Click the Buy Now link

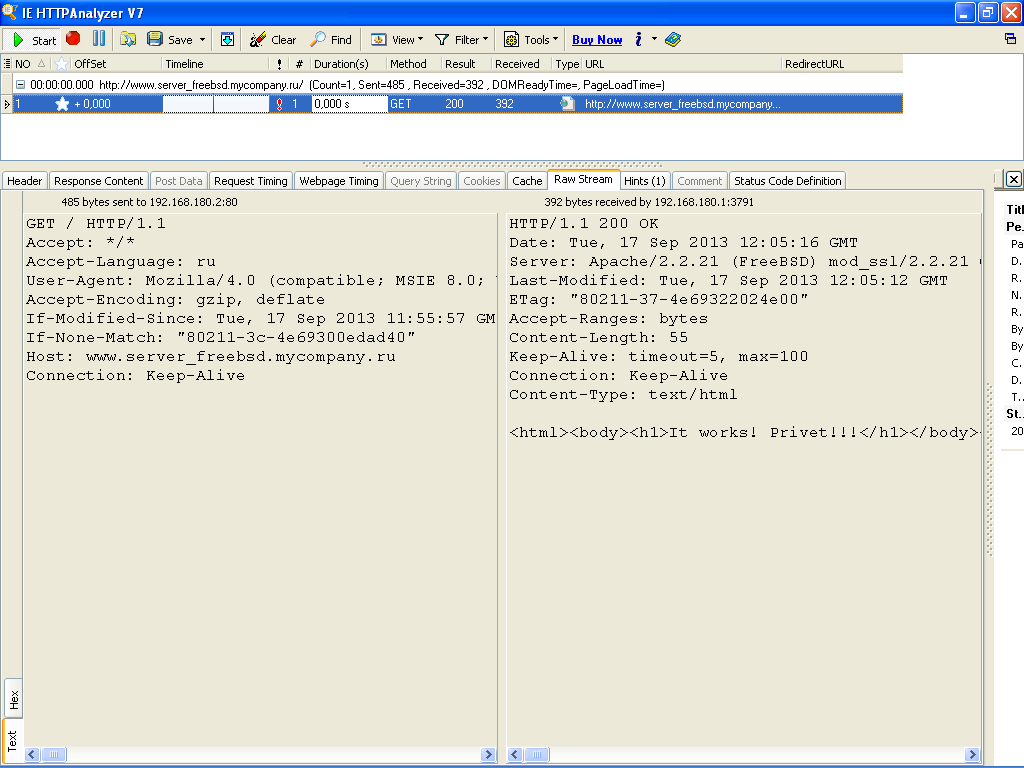tap(597, 40)
